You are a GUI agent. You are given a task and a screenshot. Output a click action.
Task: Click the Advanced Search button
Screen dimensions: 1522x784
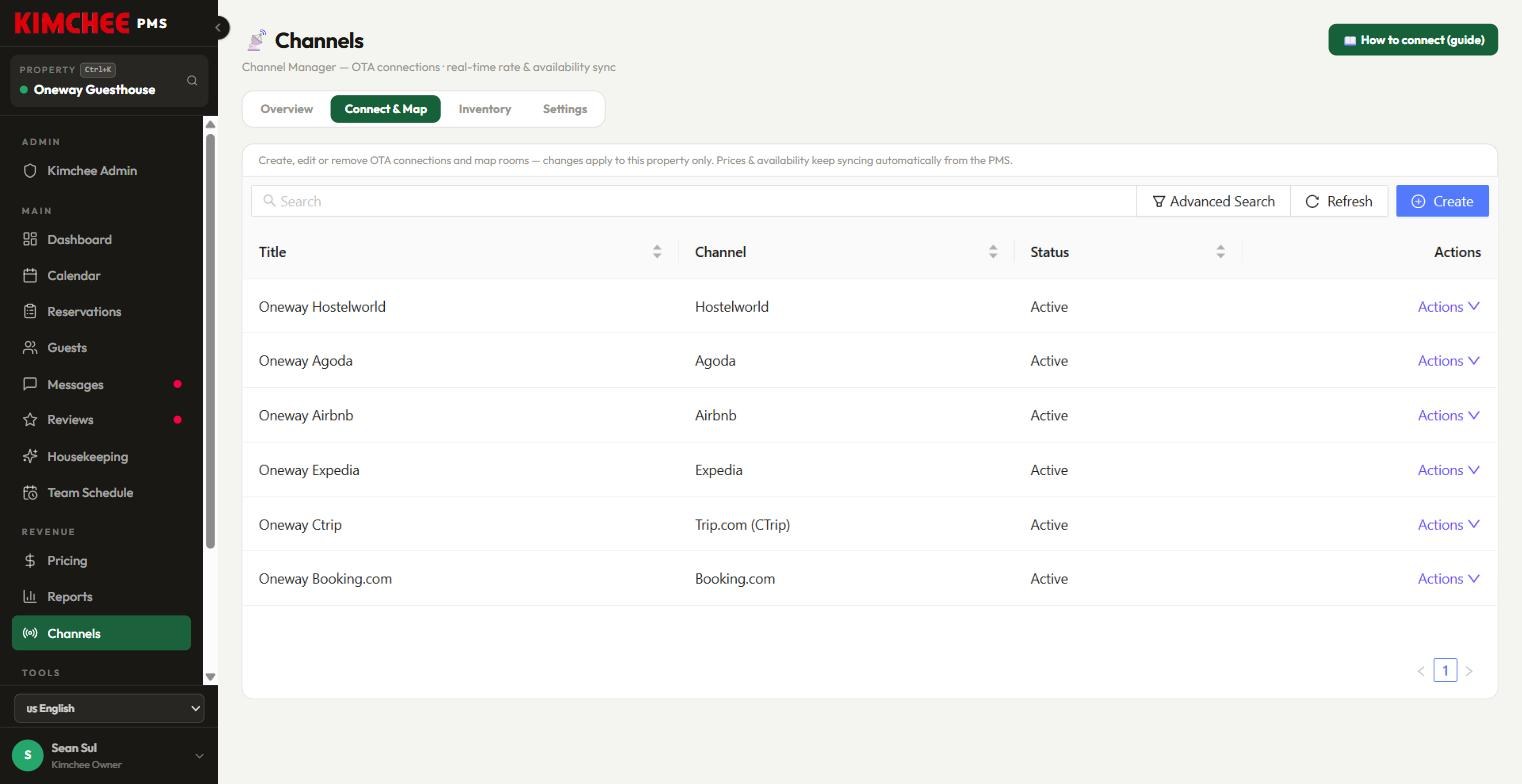click(1213, 201)
